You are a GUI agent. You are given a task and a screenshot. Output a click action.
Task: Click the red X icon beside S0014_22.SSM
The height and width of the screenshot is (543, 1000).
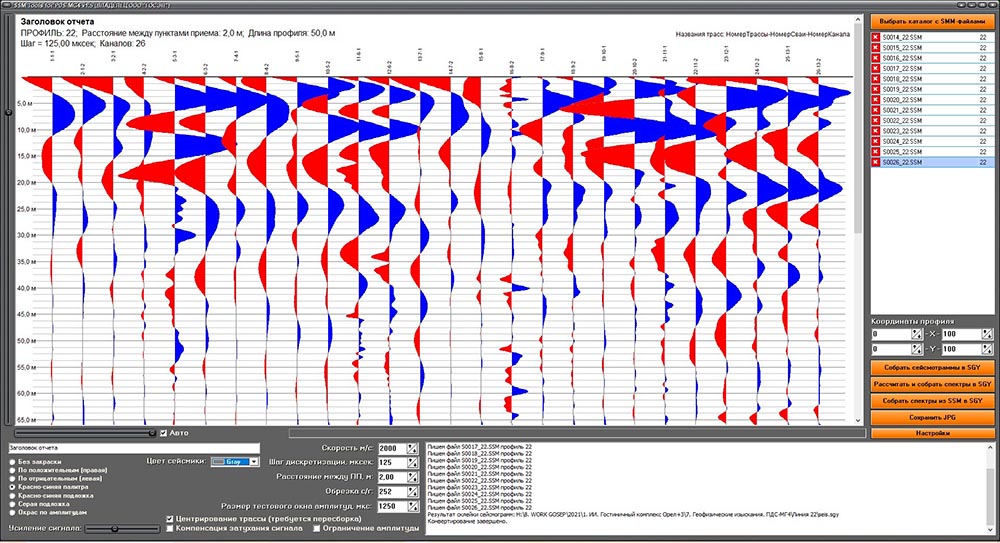pyautogui.click(x=876, y=38)
